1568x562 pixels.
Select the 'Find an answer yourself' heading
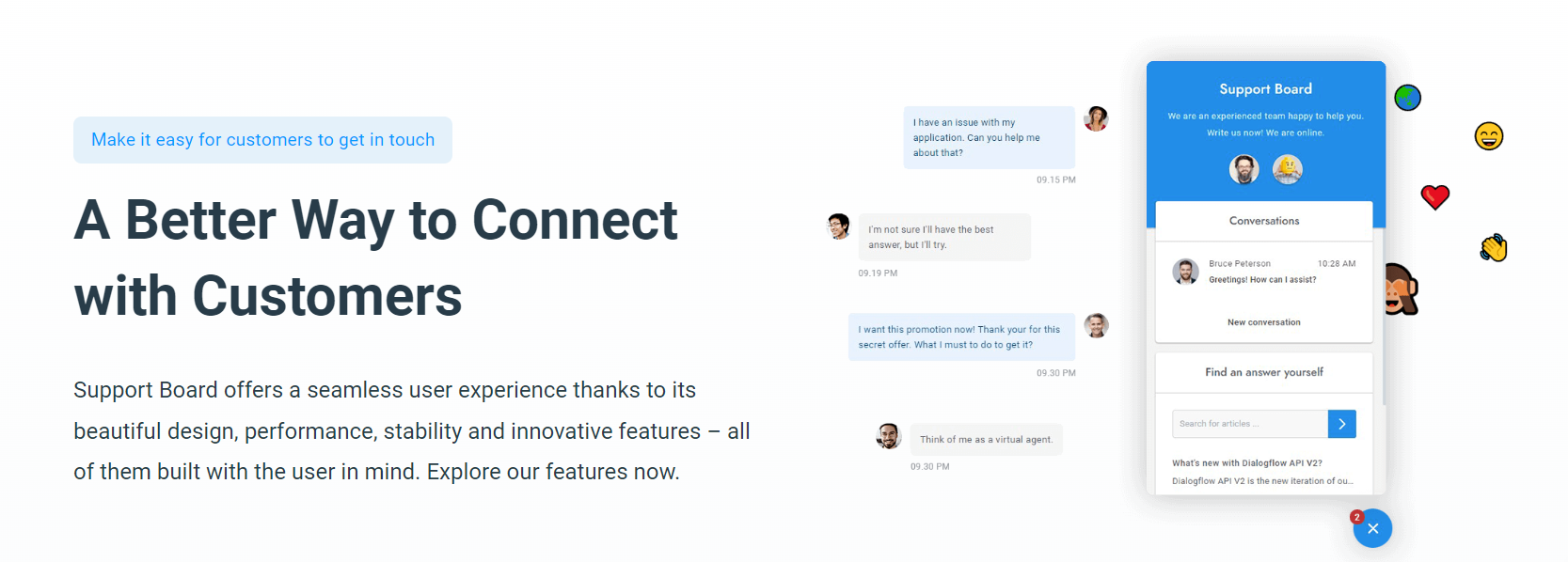pos(1263,372)
